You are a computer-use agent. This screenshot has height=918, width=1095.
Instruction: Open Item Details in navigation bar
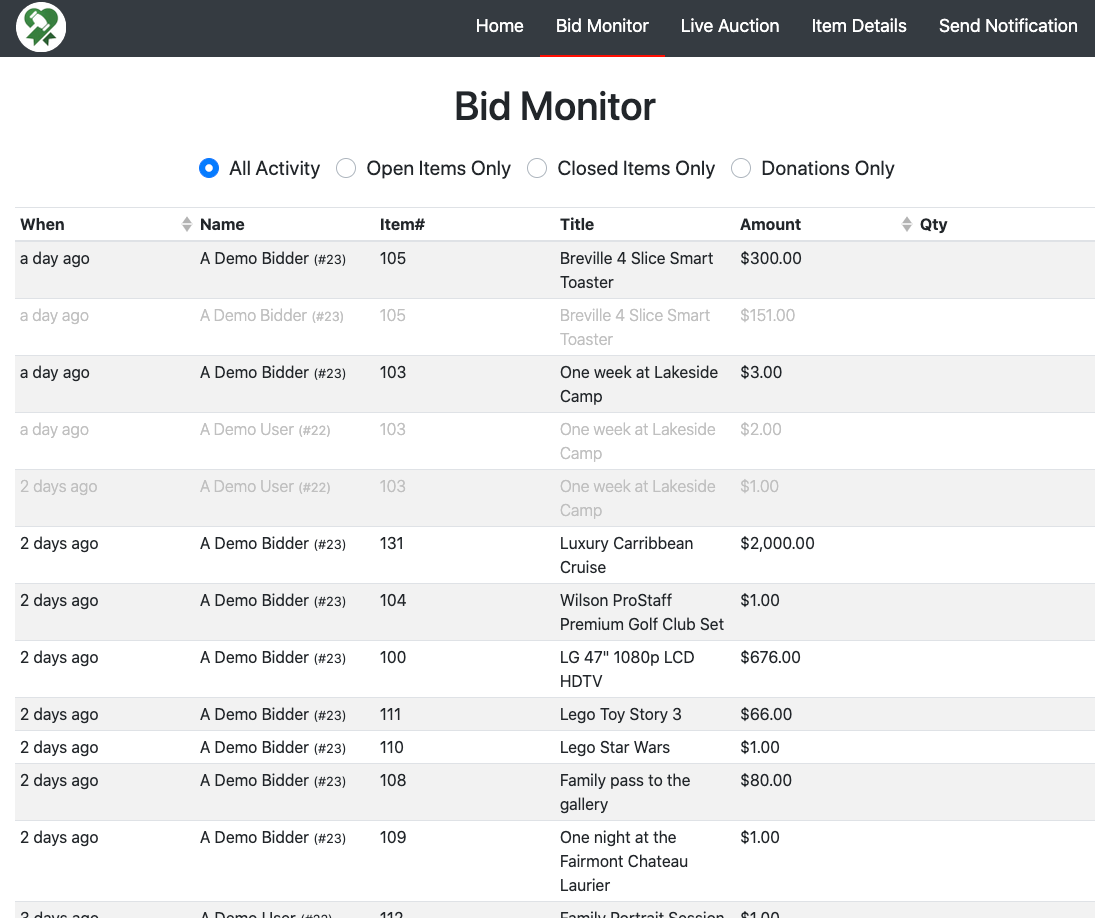click(x=858, y=26)
